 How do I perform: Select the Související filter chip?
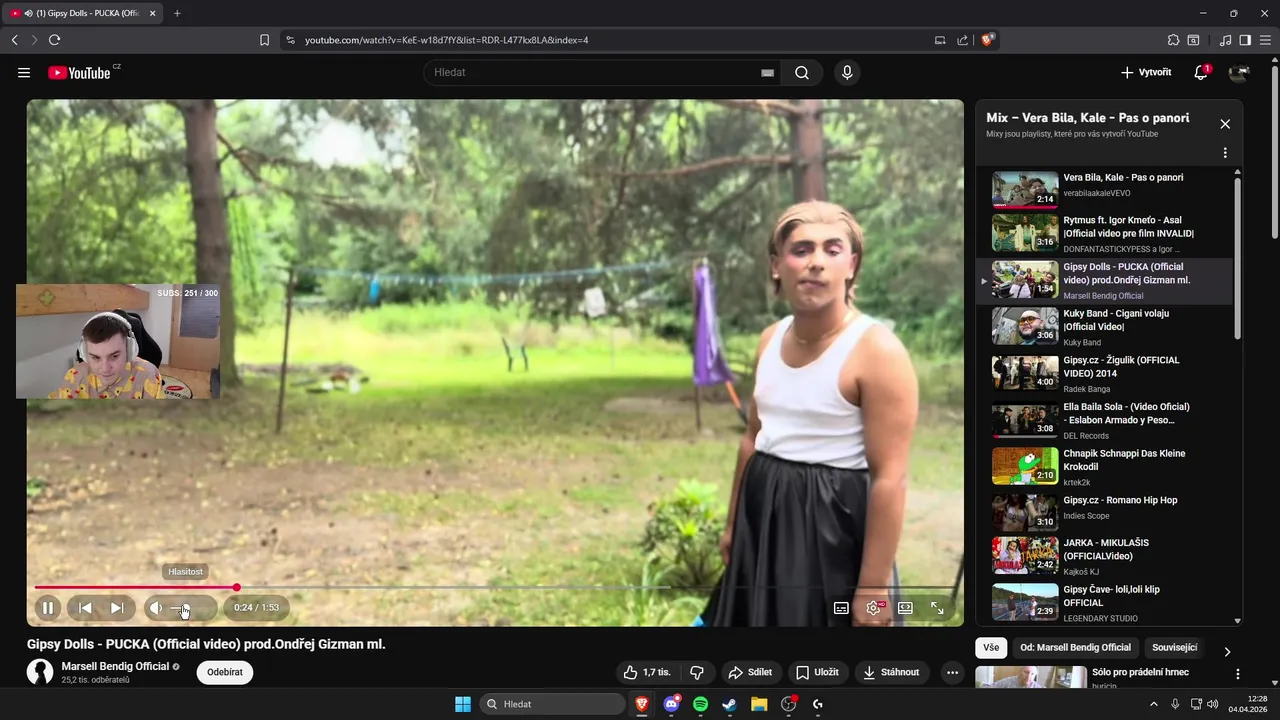1174,647
